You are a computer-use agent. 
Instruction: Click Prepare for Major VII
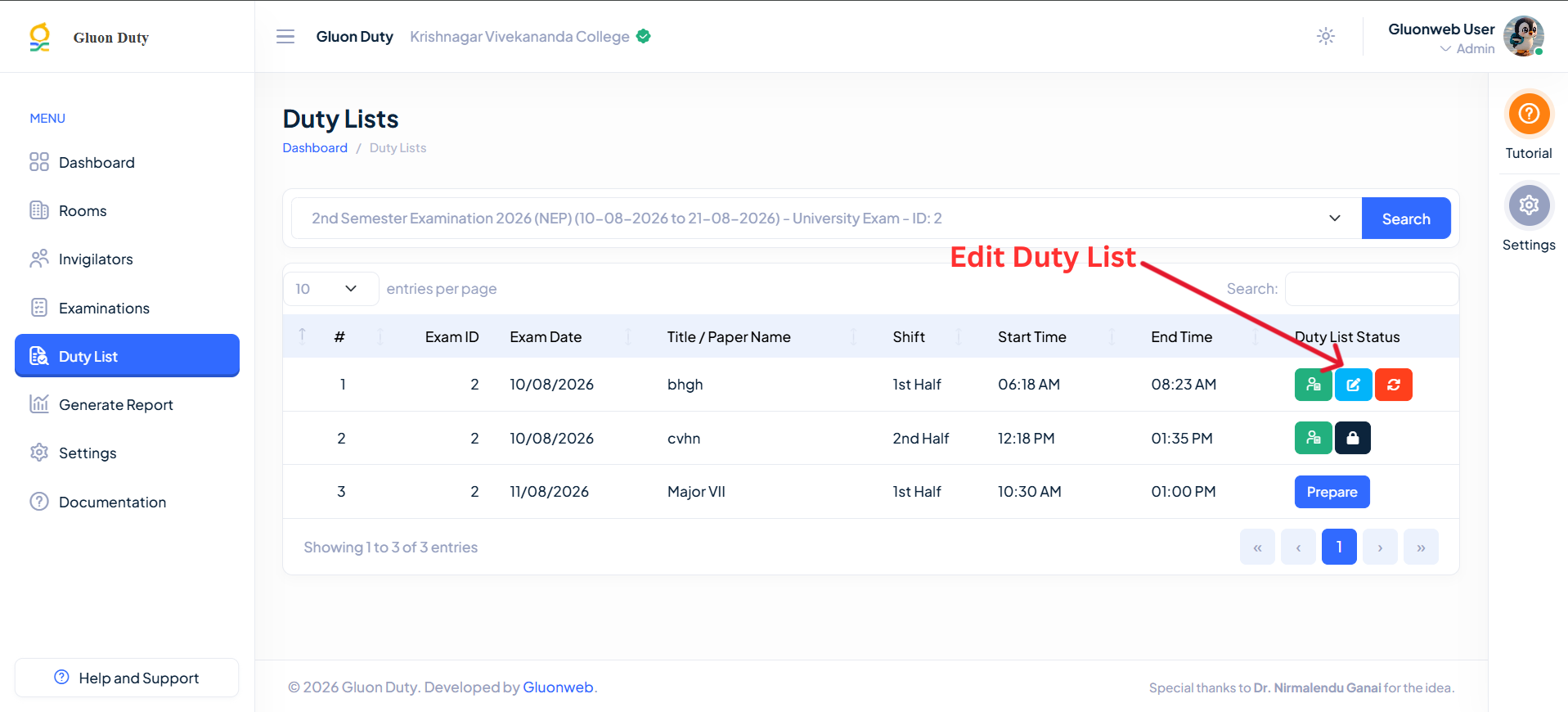1332,492
